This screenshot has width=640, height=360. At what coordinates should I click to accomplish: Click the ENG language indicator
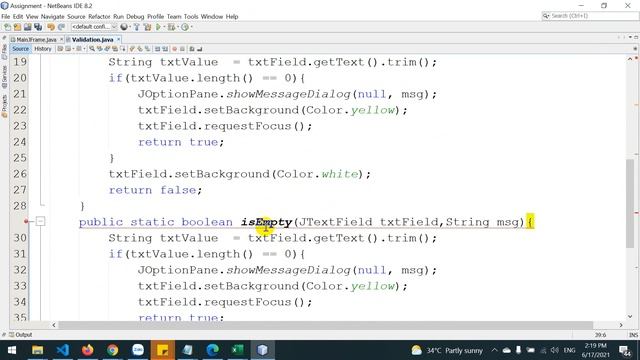tap(569, 350)
